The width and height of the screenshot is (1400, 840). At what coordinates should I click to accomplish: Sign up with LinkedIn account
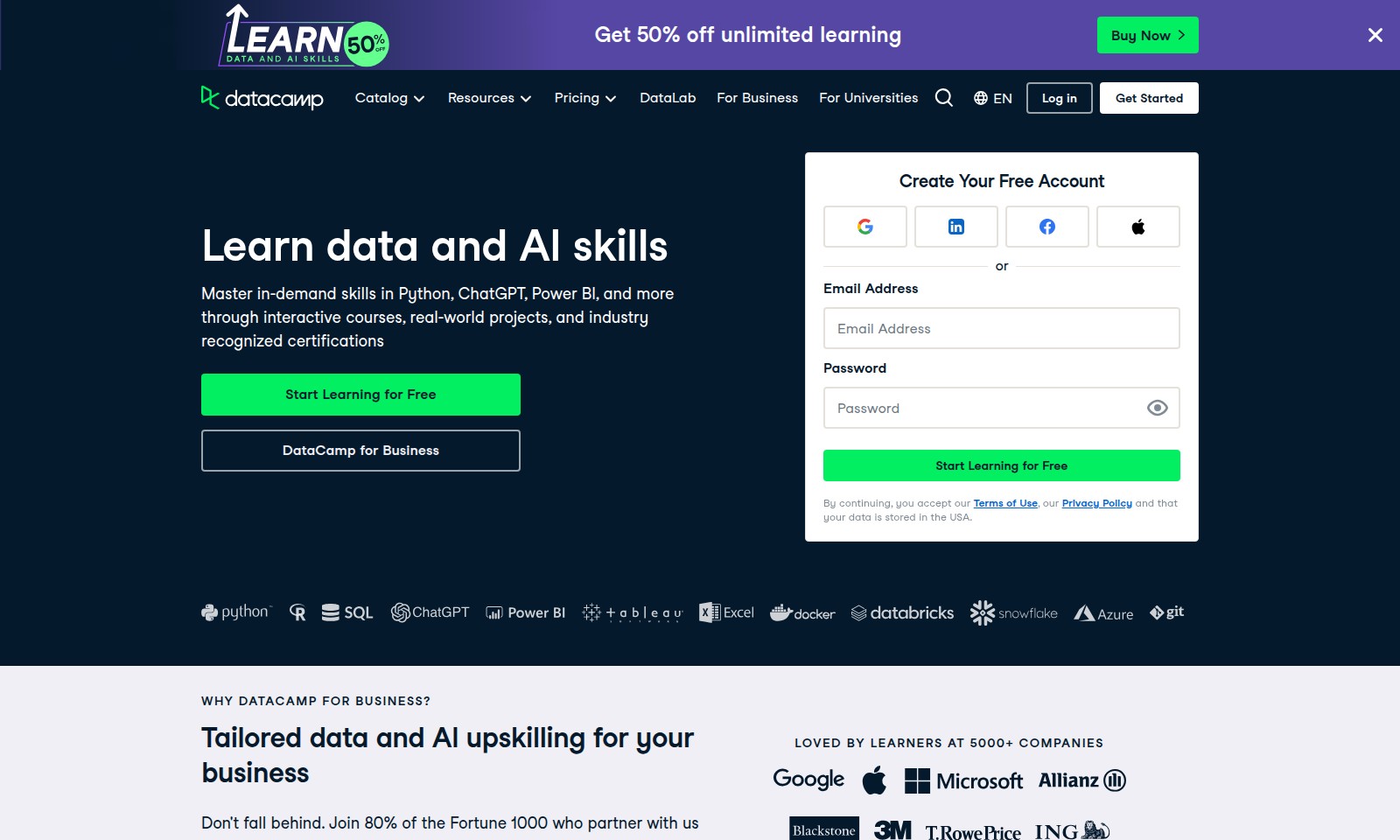[955, 226]
